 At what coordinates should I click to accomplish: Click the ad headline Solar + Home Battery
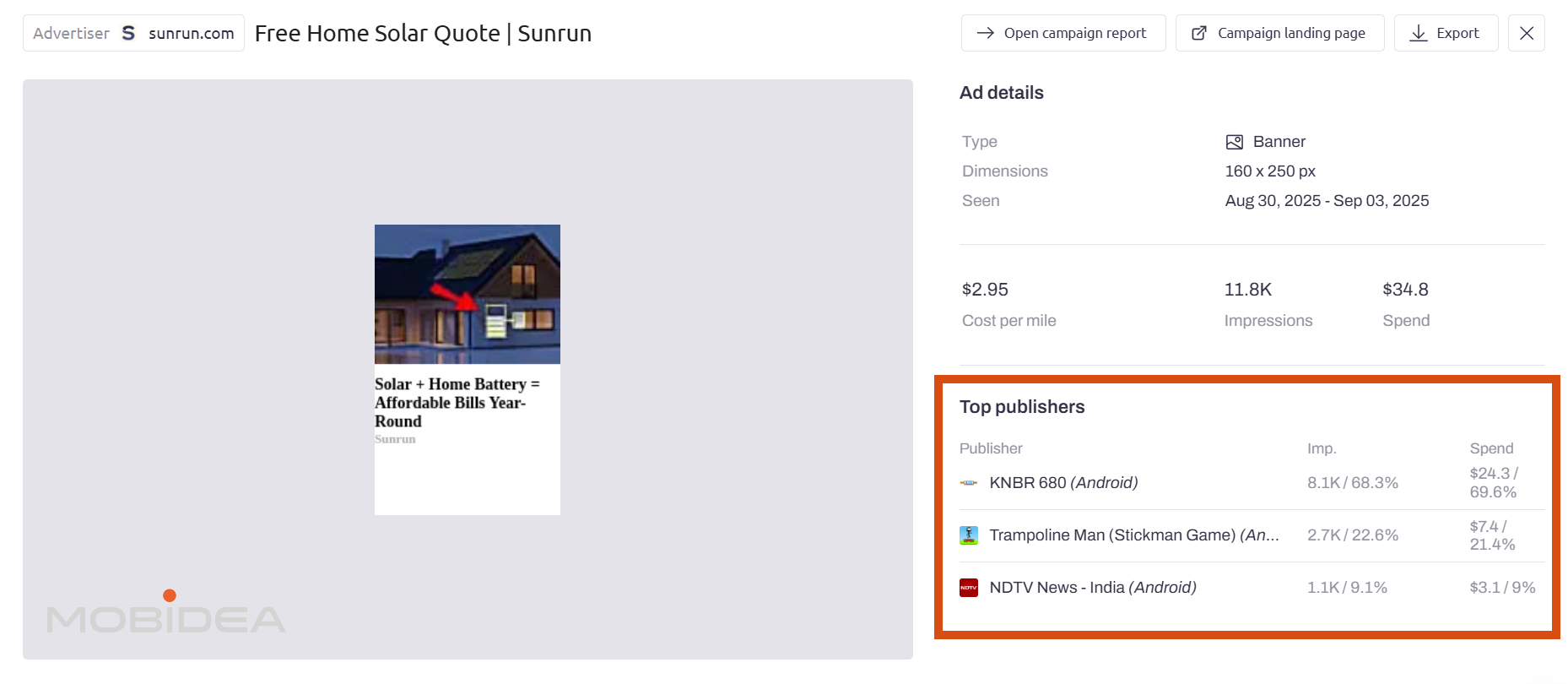click(x=457, y=403)
